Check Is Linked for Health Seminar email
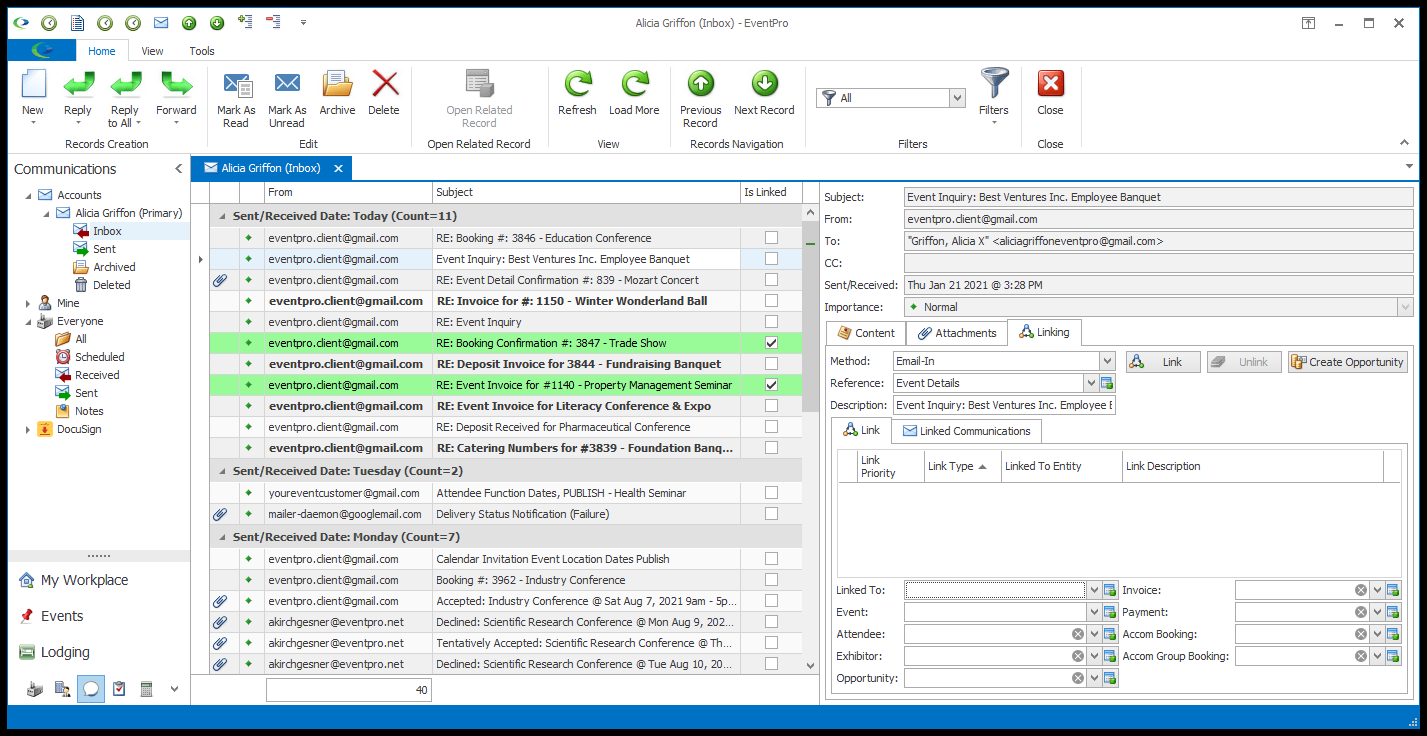 pos(771,493)
